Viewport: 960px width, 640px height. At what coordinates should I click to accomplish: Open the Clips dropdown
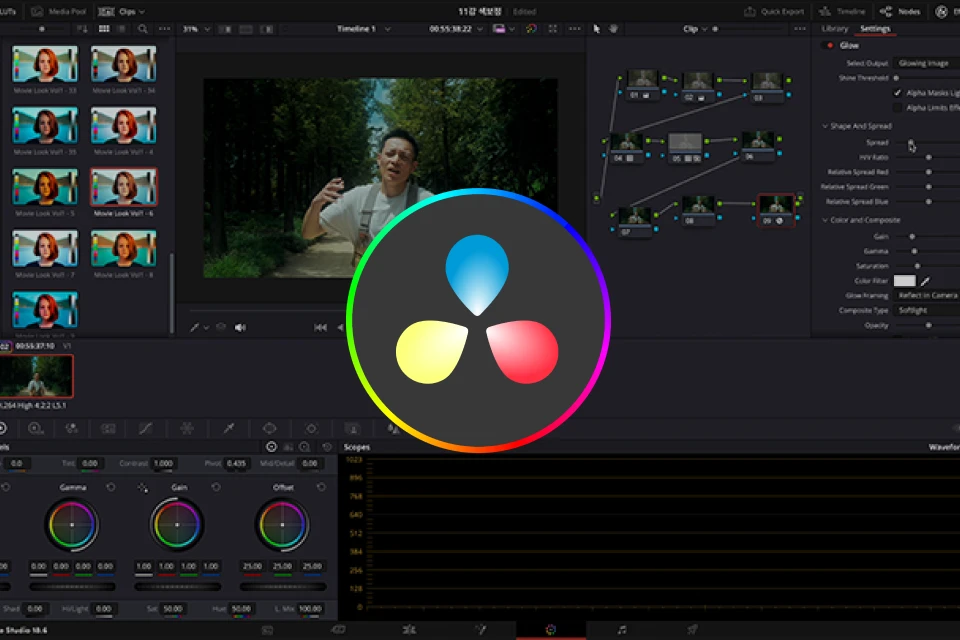[x=122, y=12]
